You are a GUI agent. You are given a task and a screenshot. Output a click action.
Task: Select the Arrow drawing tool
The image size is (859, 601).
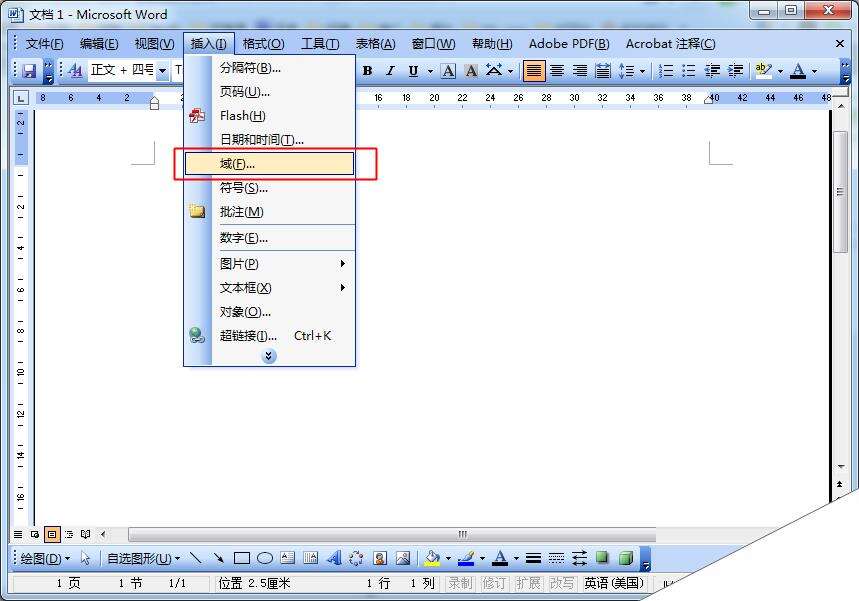tap(219, 558)
